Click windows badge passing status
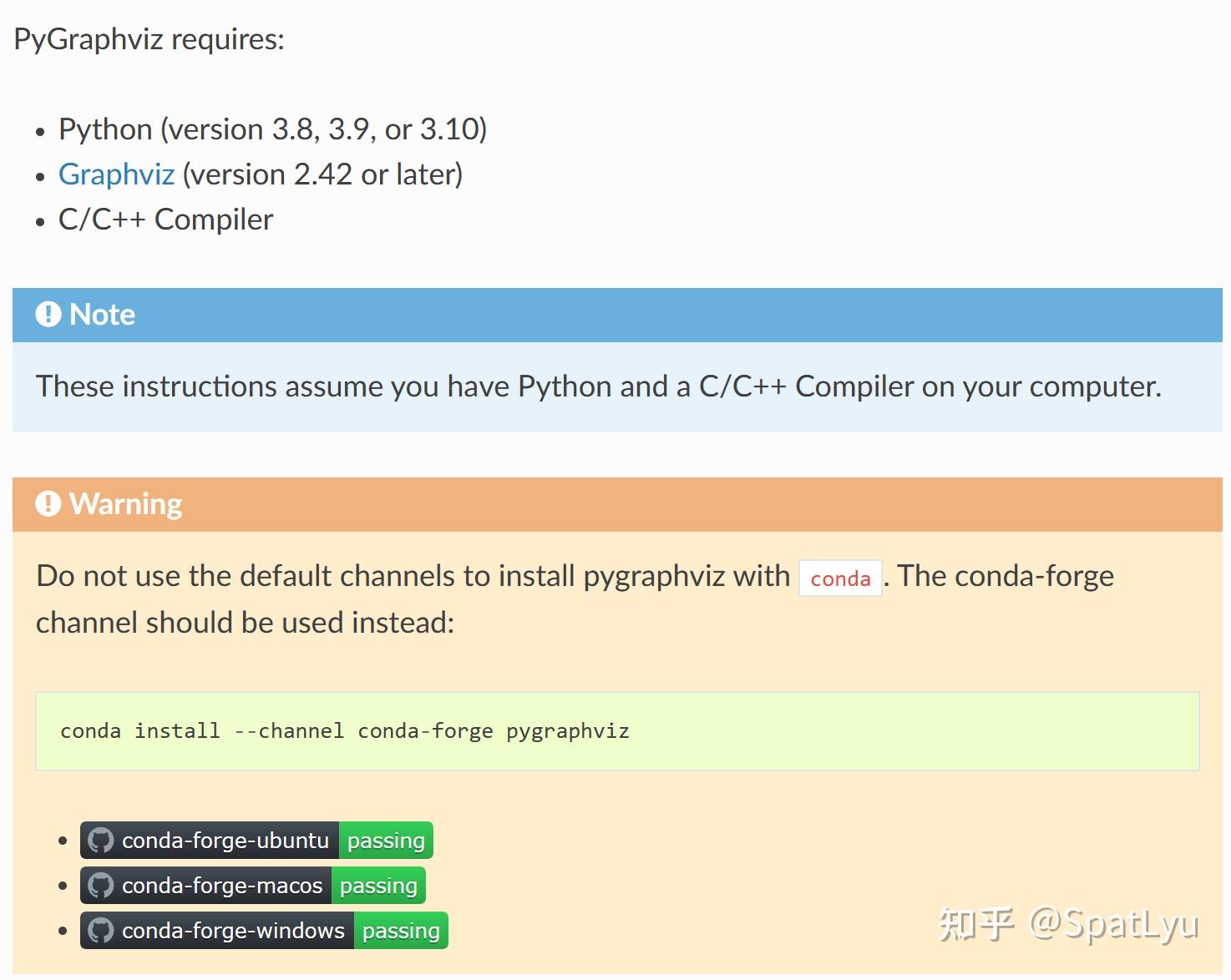This screenshot has height=980, width=1231. [401, 931]
